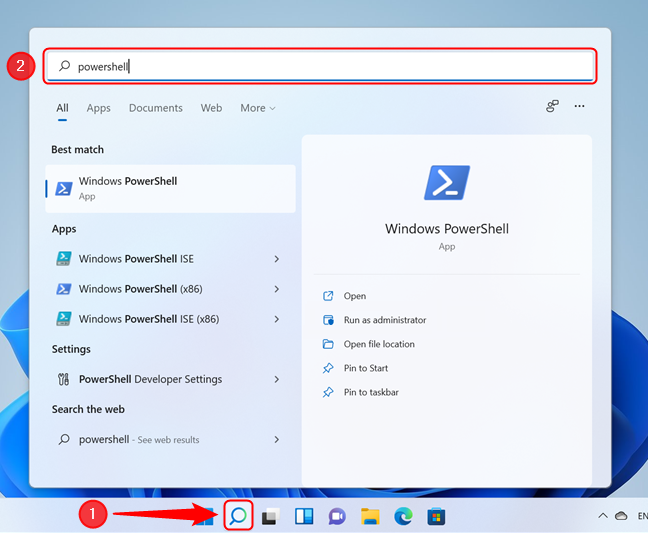Open the three-dot options menu
The height and width of the screenshot is (533, 648).
[x=579, y=106]
